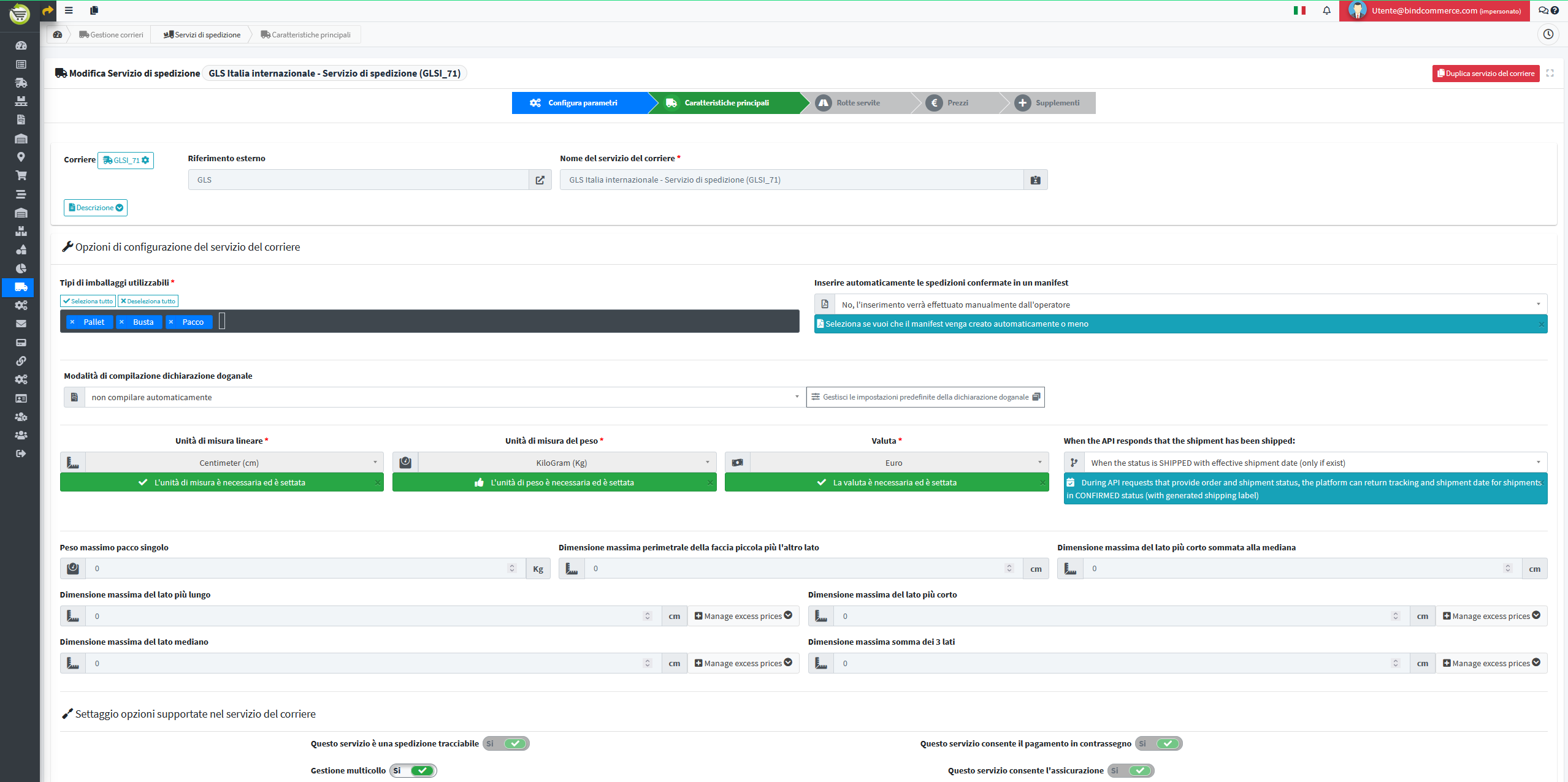
Task: Toggle the Gestione multicollo switch
Action: pyautogui.click(x=413, y=770)
